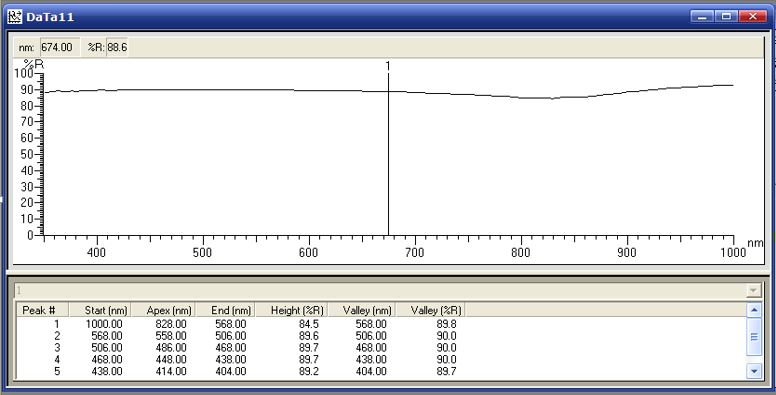The height and width of the screenshot is (395, 776).
Task: Click the 800 label on wavelength axis
Action: coord(521,252)
